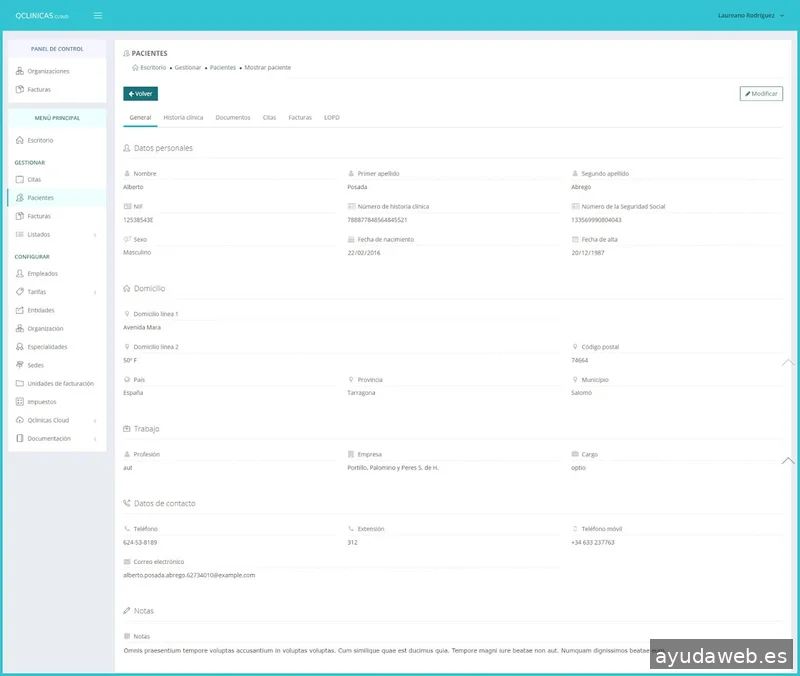Switch to the Facturas tab
This screenshot has width=800, height=676.
click(x=300, y=118)
